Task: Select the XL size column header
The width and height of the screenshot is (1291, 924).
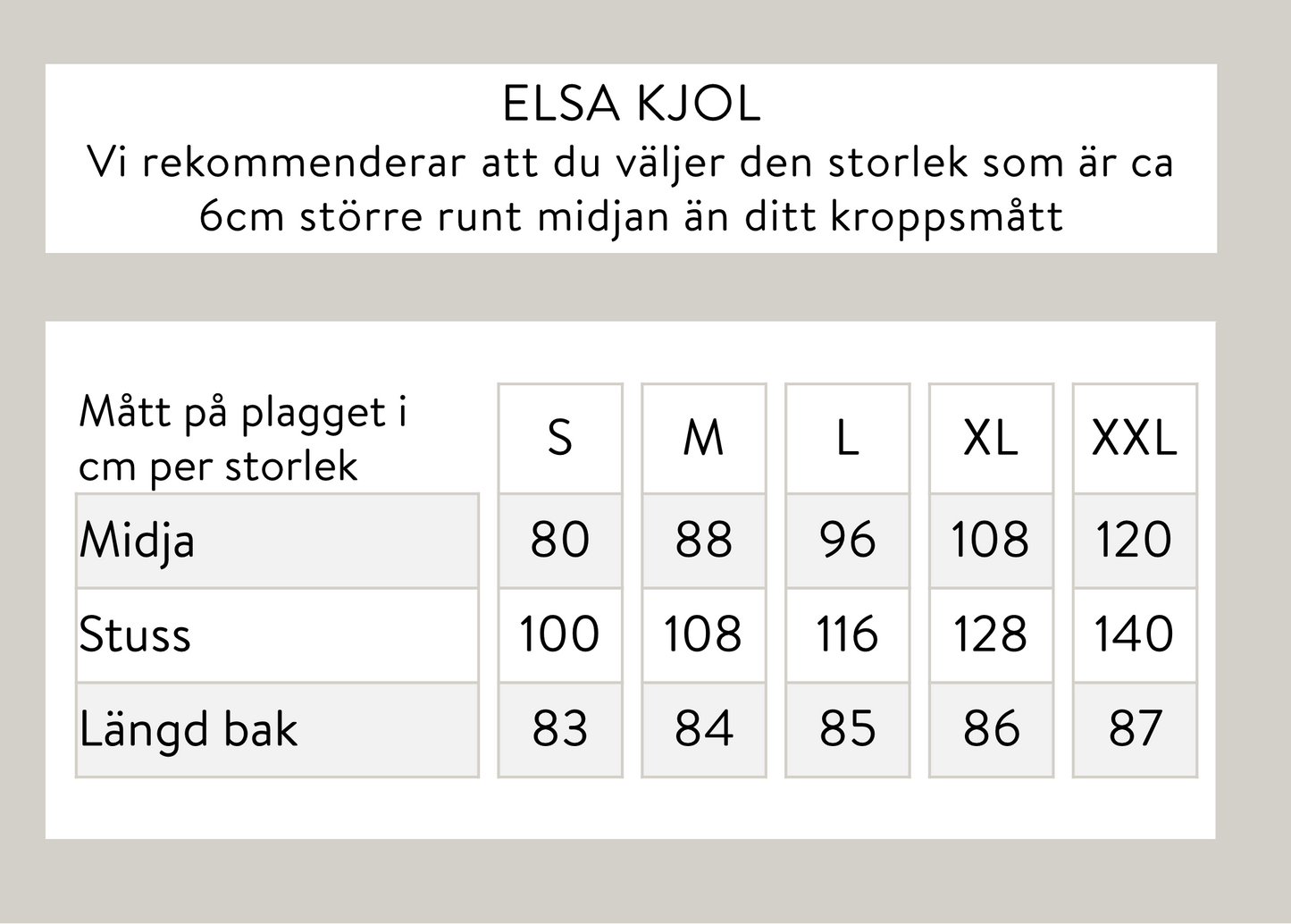Action: (x=991, y=439)
